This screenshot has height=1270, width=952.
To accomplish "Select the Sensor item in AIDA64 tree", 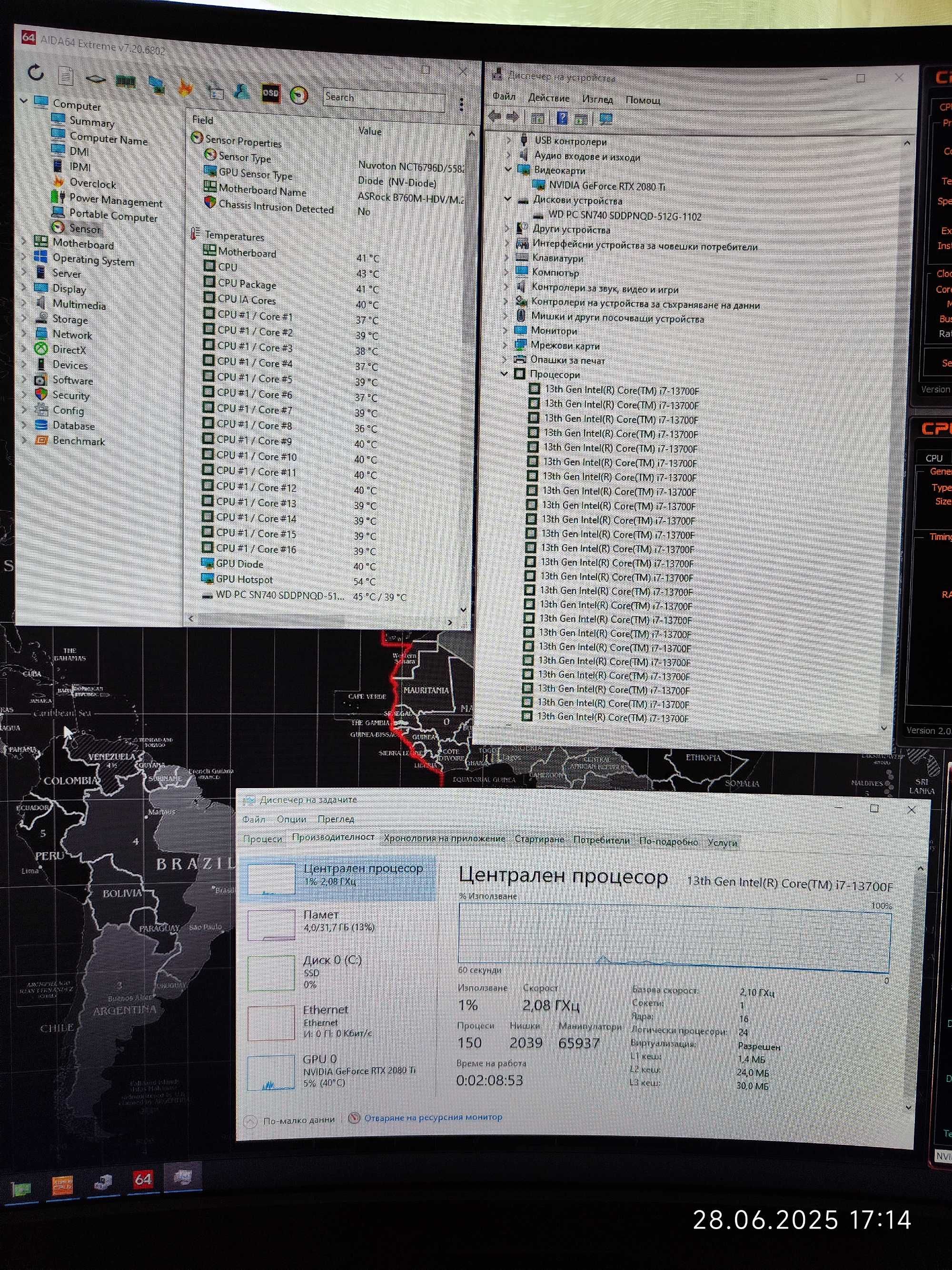I will pyautogui.click(x=85, y=229).
